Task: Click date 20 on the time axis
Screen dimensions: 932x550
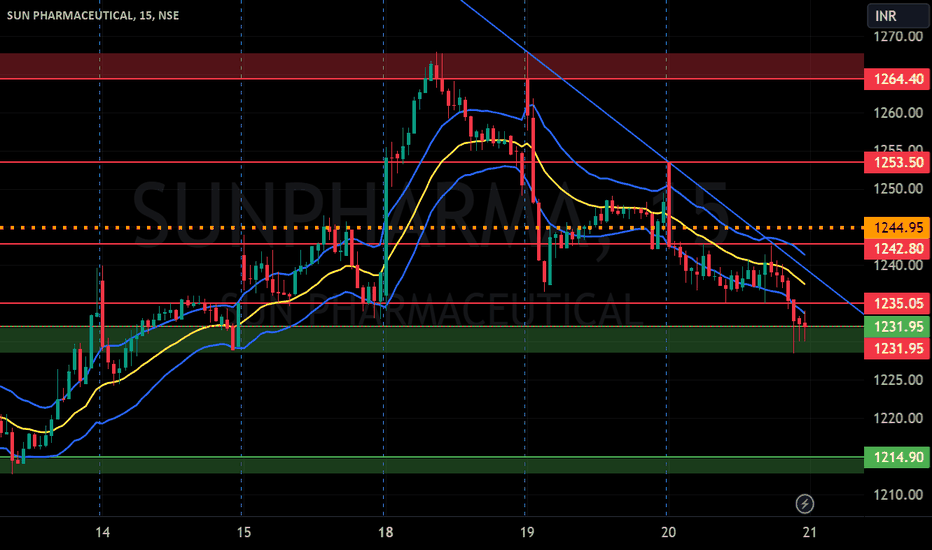Action: [668, 532]
